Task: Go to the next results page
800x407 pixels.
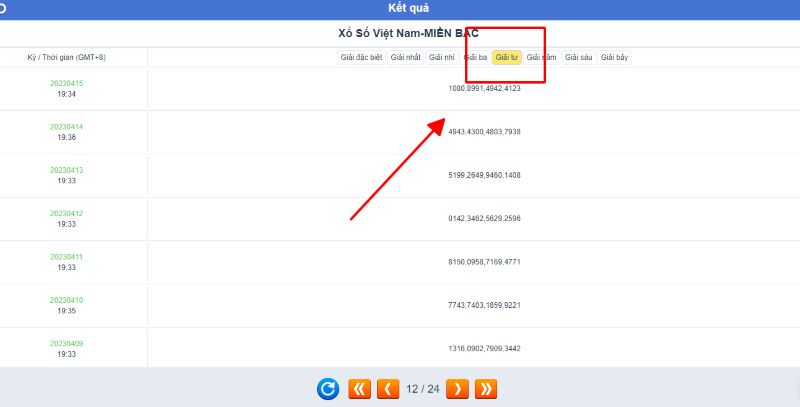Action: coord(457,389)
